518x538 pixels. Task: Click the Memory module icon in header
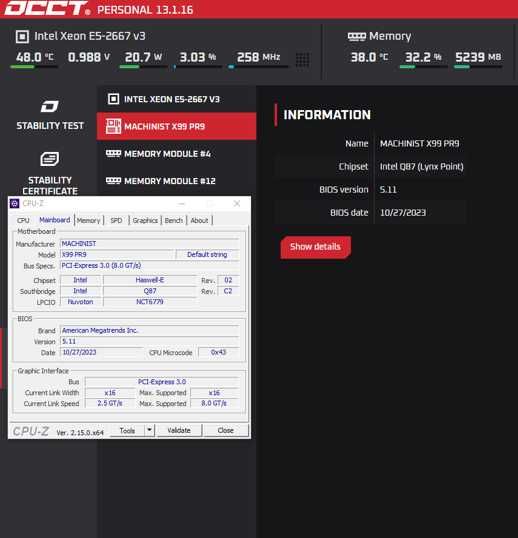pyautogui.click(x=357, y=36)
